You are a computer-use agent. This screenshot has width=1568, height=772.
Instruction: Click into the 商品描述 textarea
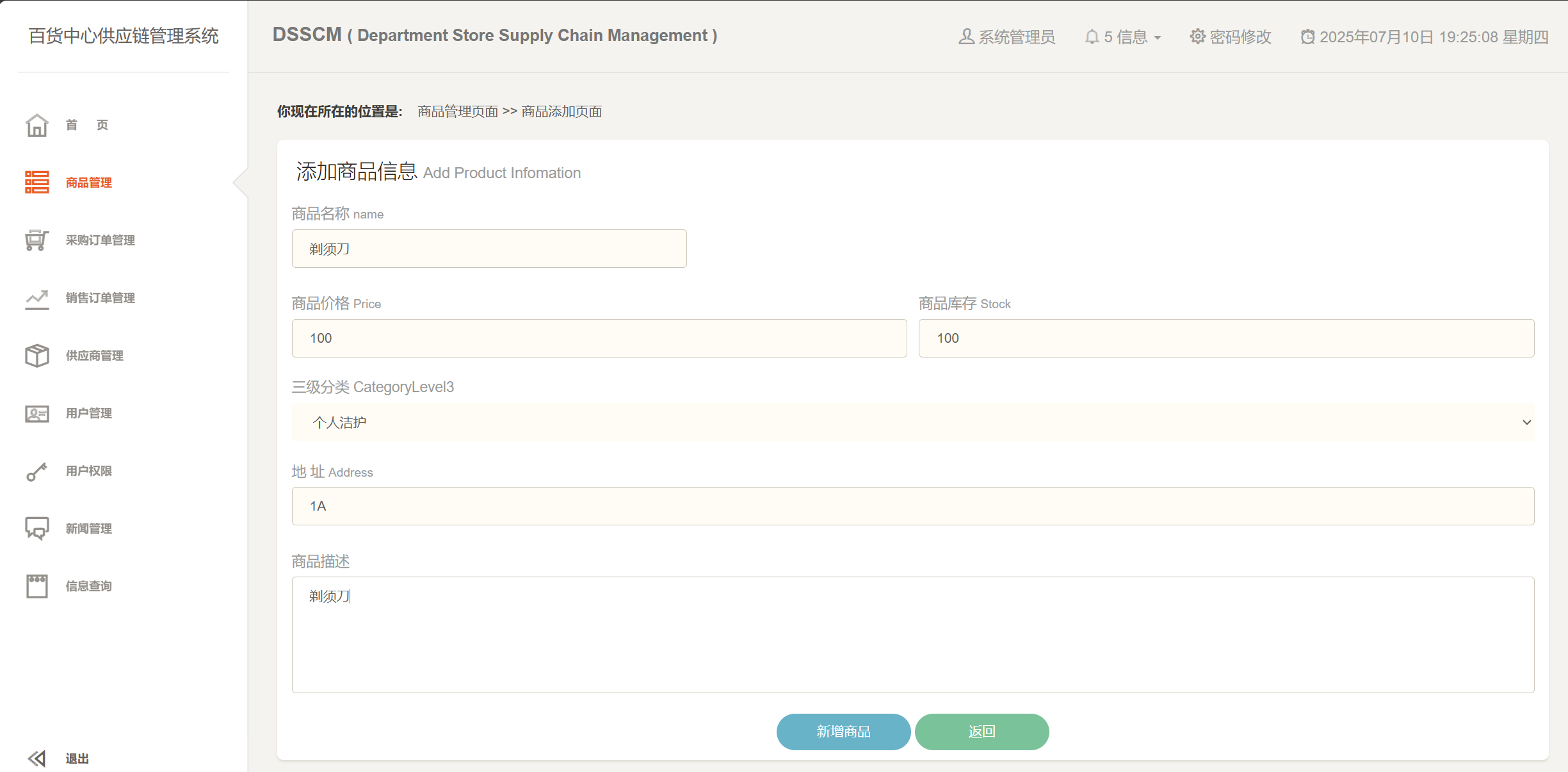tap(912, 634)
